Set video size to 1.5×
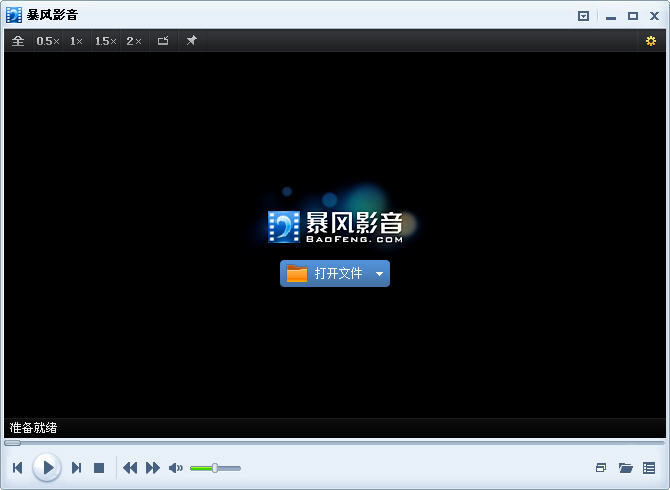The width and height of the screenshot is (670, 490). [106, 41]
